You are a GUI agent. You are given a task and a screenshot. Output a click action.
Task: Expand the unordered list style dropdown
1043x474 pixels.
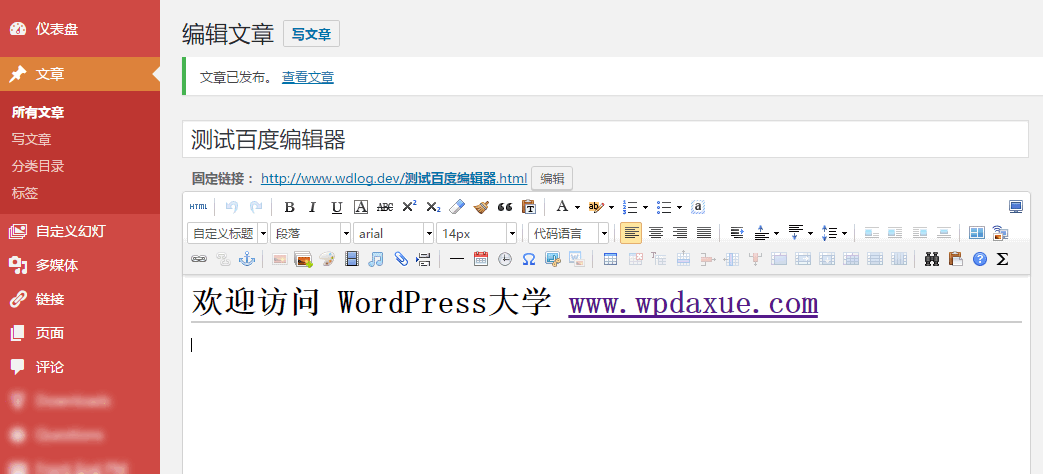679,207
